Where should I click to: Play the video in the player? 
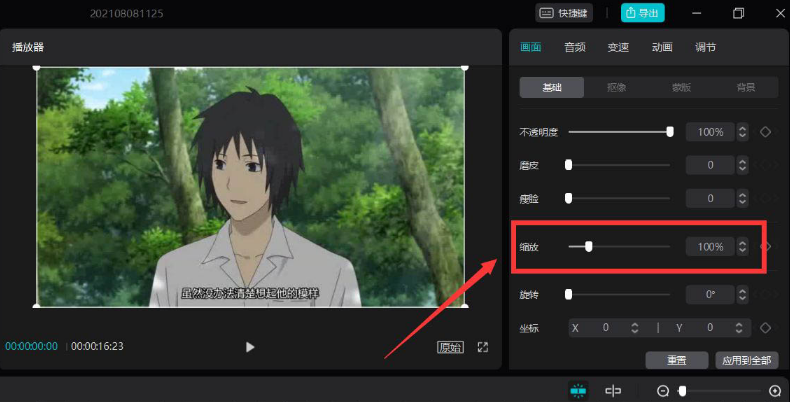pos(250,347)
